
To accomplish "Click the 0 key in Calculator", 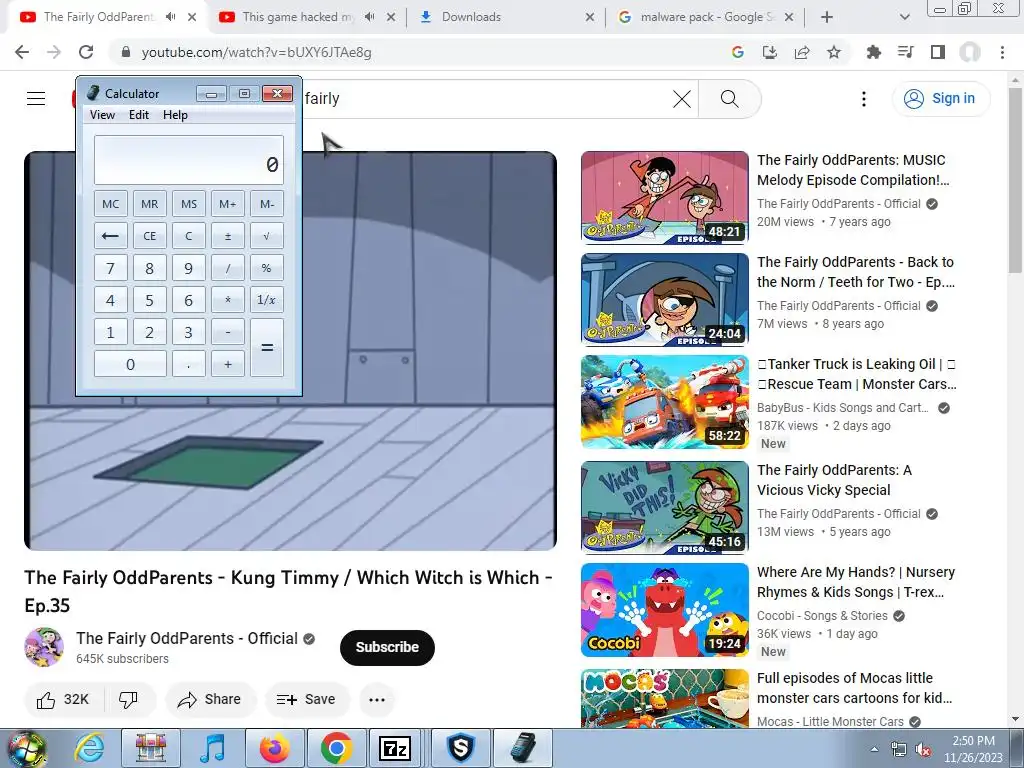I will 130,364.
